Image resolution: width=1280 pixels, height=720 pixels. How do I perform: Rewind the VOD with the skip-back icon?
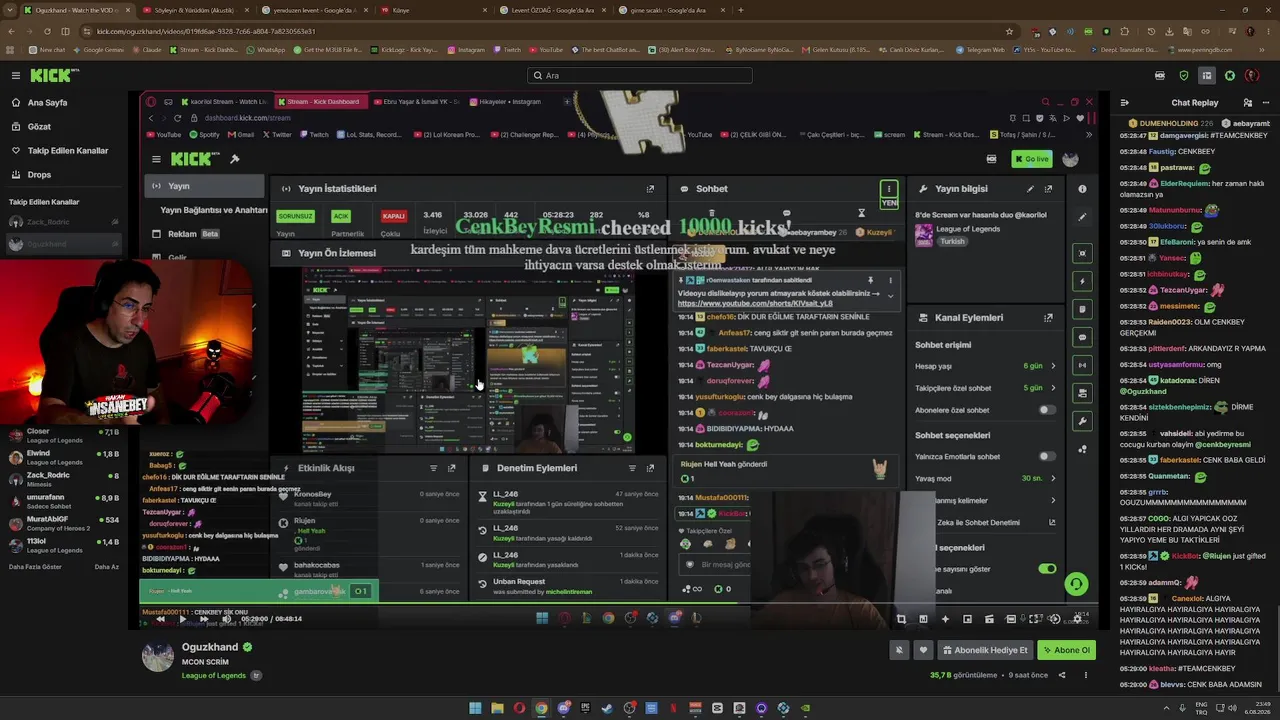click(160, 619)
